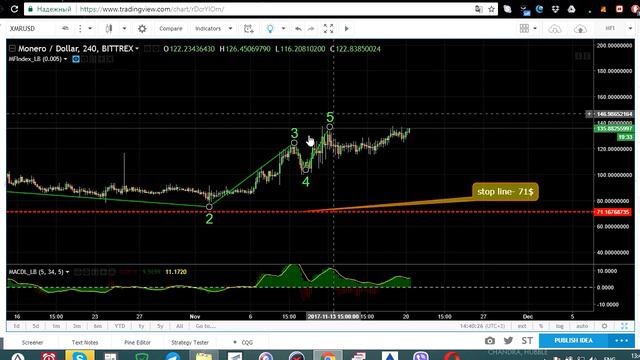Toggle MFIndex_LB indicator visibility eye
The image size is (640, 360).
point(76,59)
